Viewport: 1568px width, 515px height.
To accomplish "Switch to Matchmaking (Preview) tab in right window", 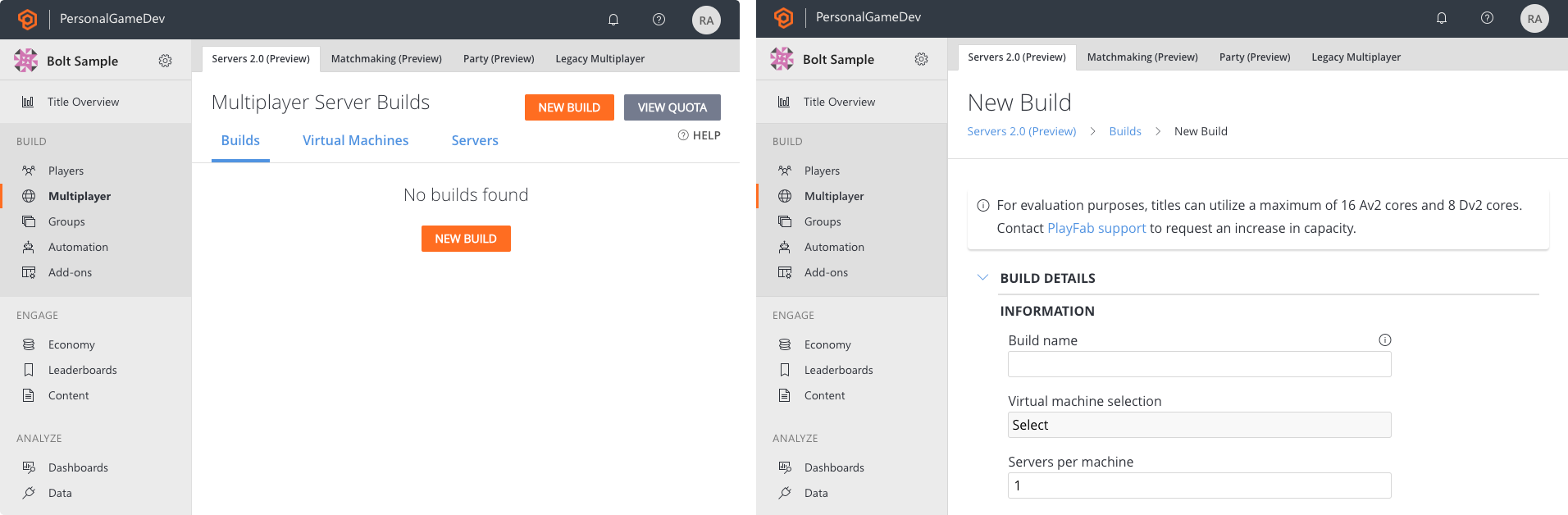I will click(x=1142, y=57).
